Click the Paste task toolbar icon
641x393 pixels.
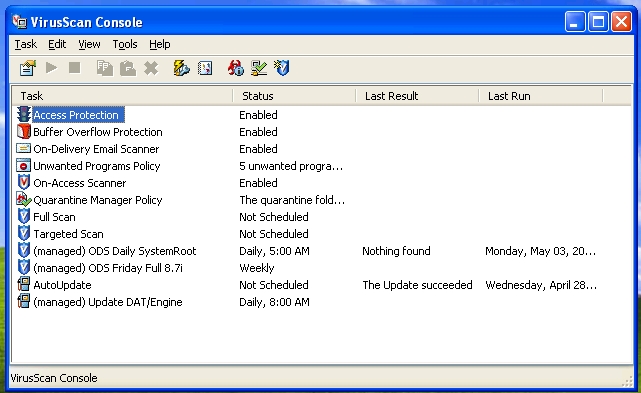[128, 68]
